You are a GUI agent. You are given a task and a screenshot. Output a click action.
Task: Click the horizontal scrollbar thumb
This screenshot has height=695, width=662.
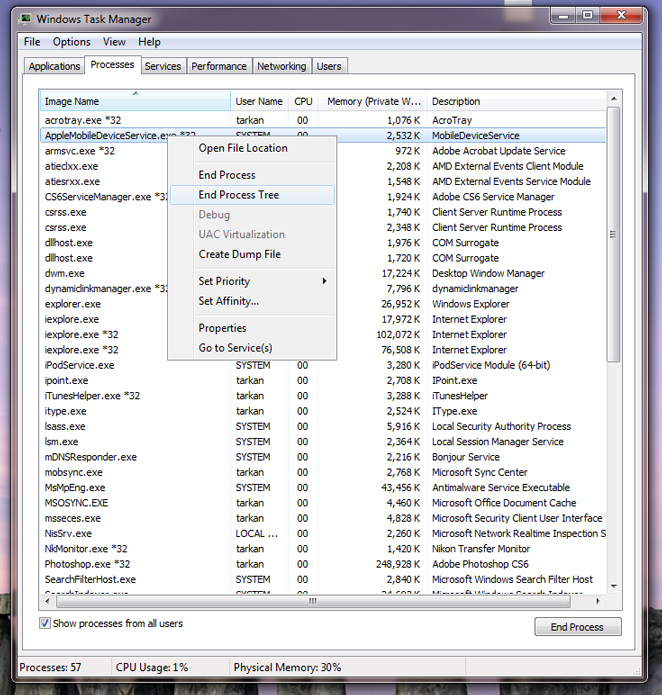(313, 601)
